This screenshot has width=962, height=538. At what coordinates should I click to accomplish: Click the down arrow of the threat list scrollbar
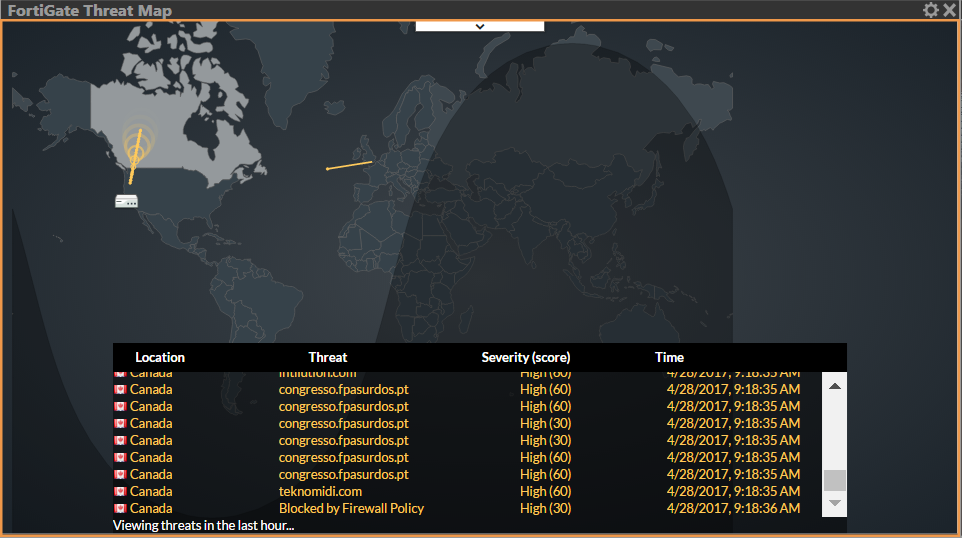(834, 503)
